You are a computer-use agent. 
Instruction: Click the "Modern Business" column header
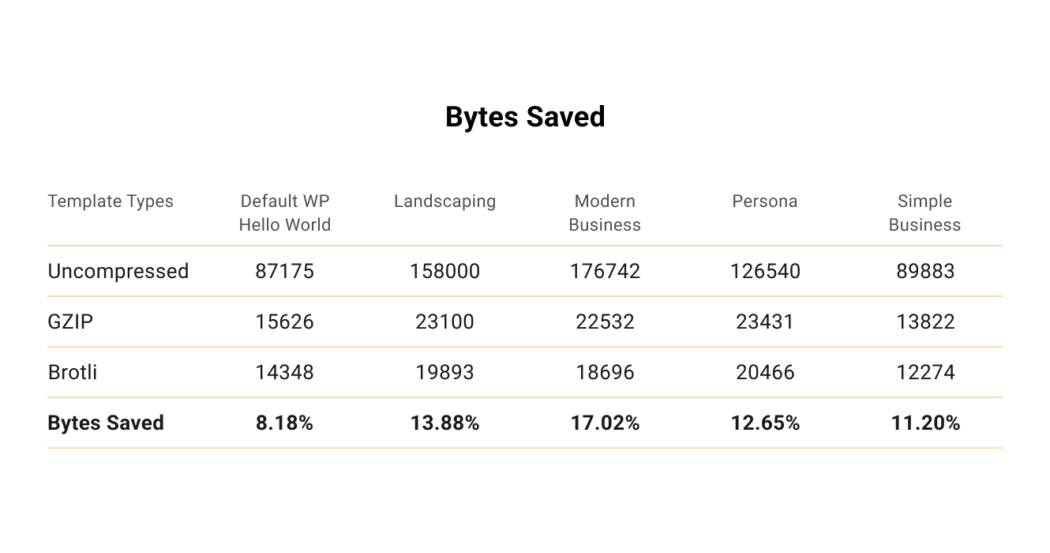tap(605, 213)
